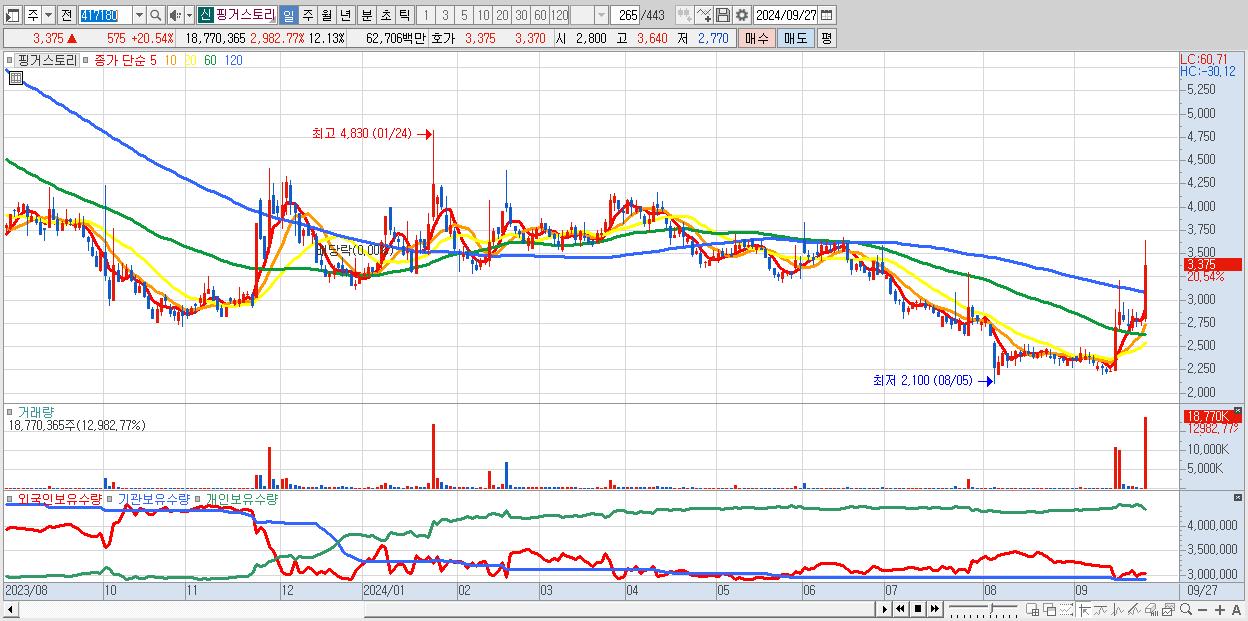The height and width of the screenshot is (621, 1248).
Task: Click the 거래량 volume panel label
Action: click(34, 411)
